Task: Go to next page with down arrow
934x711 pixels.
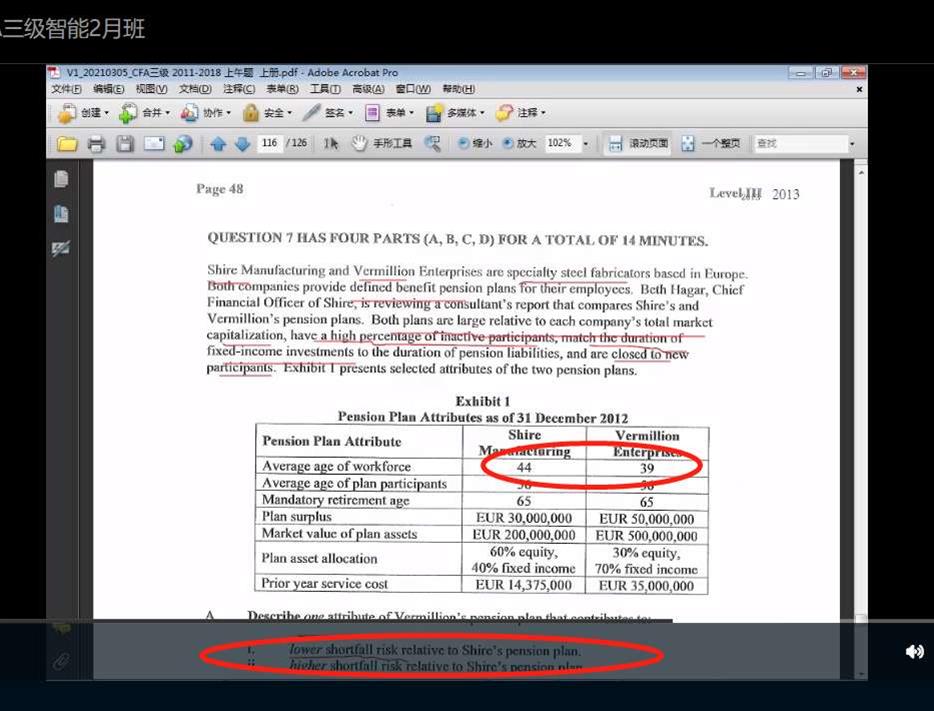Action: pos(242,144)
